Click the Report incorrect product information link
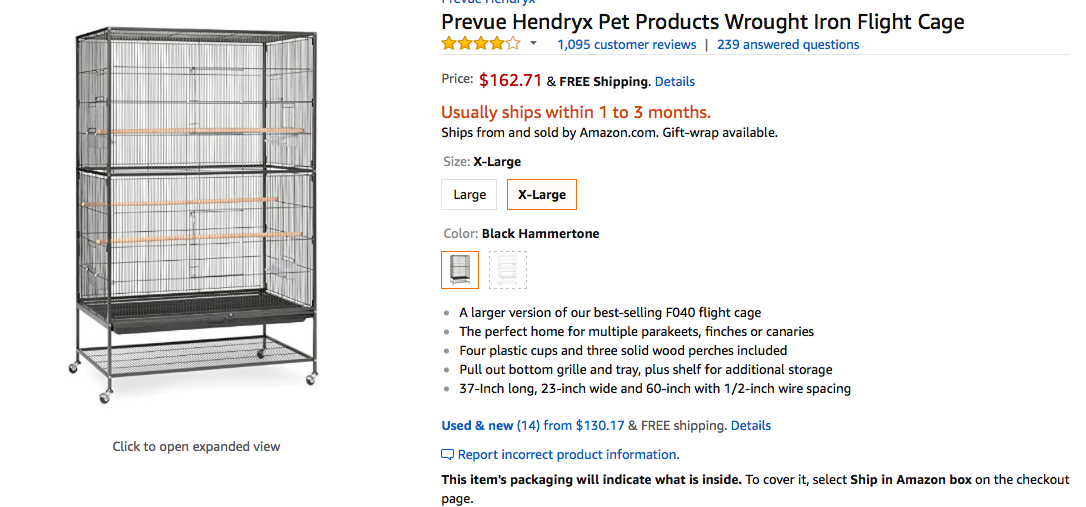1086x507 pixels. tap(568, 455)
